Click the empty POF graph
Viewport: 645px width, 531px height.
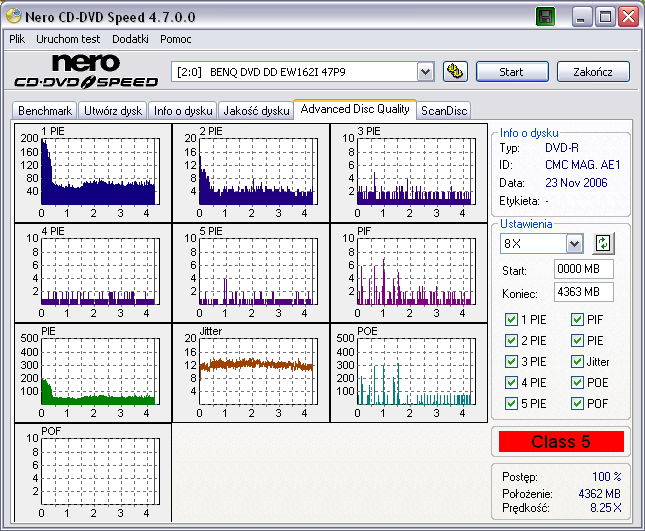[93, 473]
